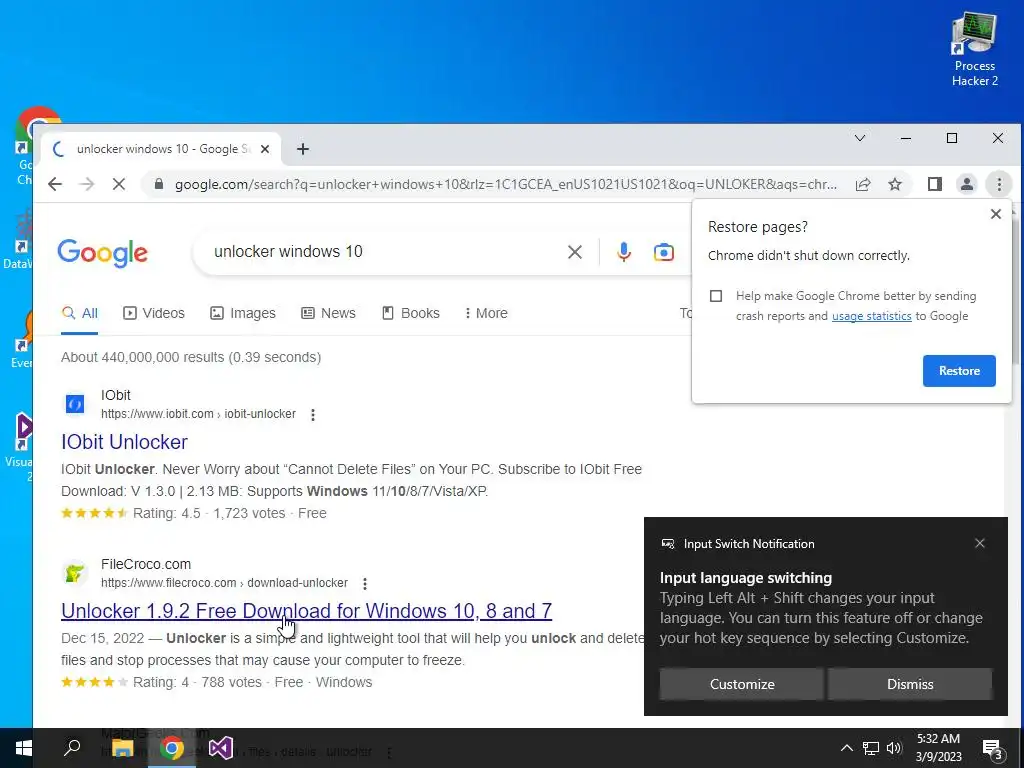1024x768 pixels.
Task: Click the filecroco.com result URL
Action: [225, 583]
